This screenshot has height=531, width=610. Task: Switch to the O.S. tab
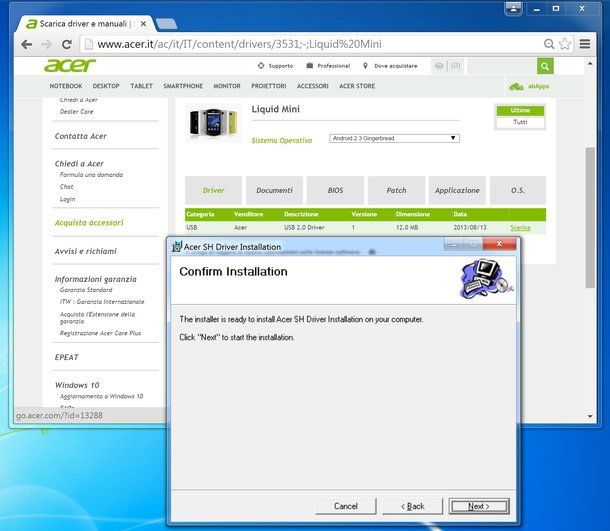518,190
